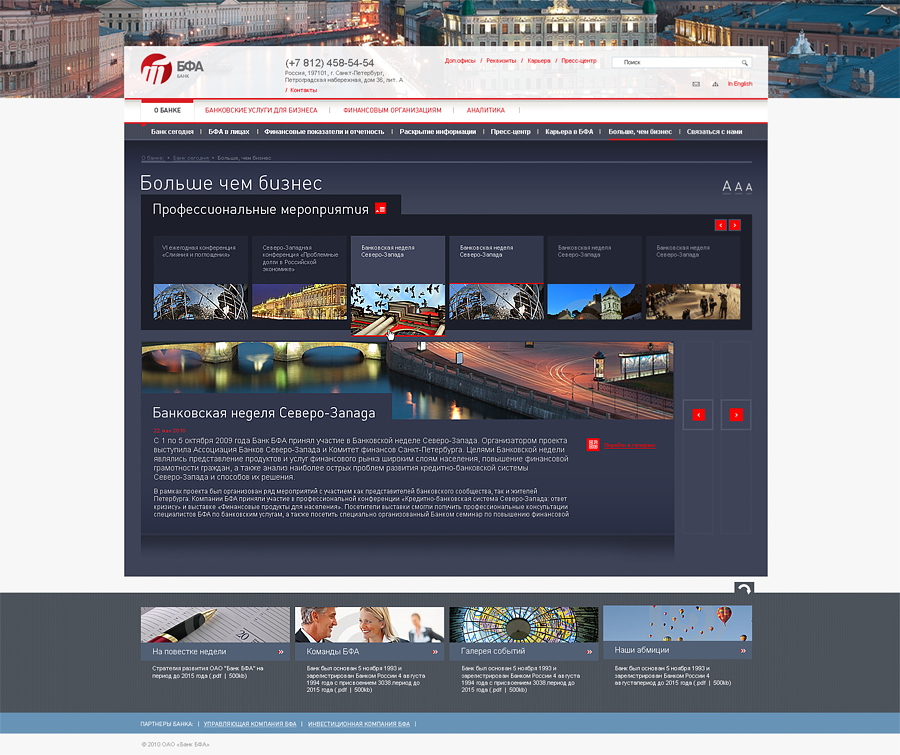This screenshot has width=900, height=755.
Task: Click previous arrow in events carousel
Action: (721, 225)
